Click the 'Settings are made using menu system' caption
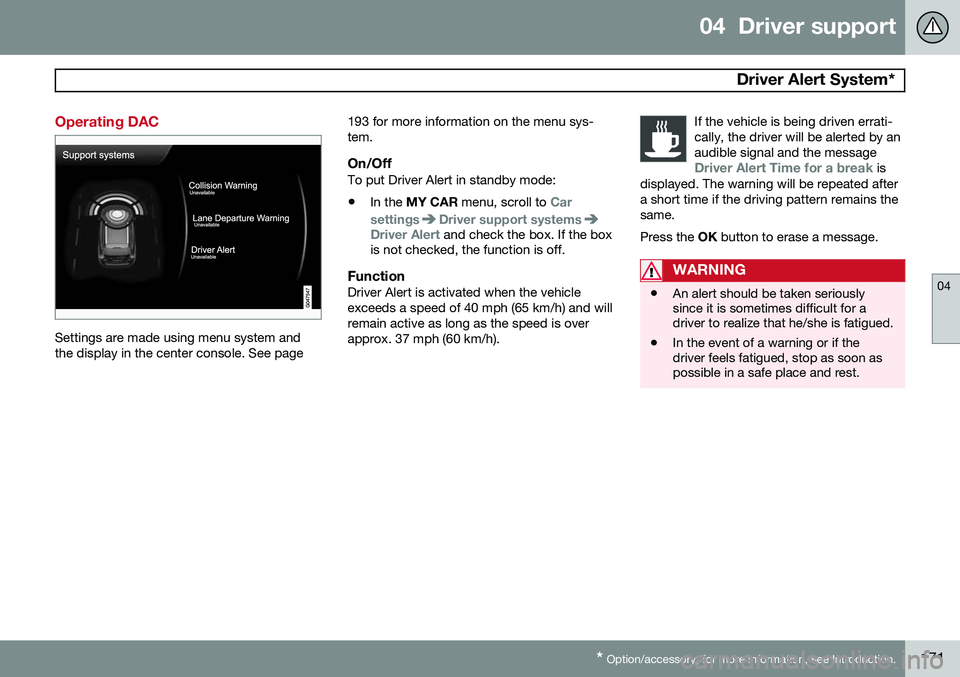The height and width of the screenshot is (677, 960). point(179,345)
